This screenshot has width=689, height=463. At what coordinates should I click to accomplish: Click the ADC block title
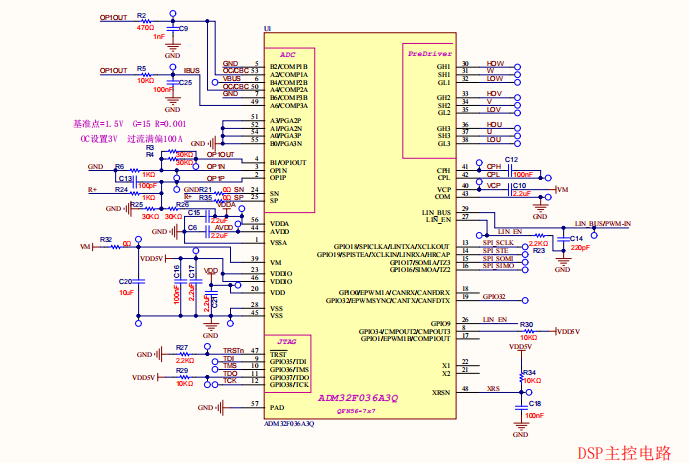pyautogui.click(x=288, y=53)
